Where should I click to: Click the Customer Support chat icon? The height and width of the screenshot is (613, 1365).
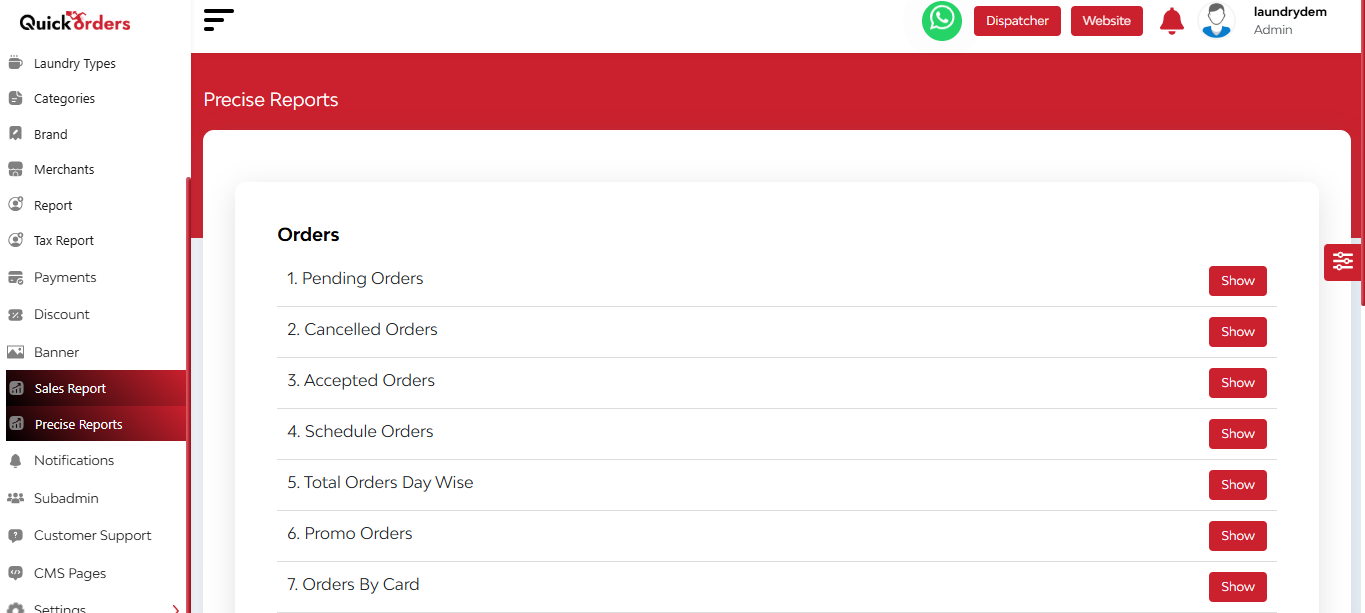pyautogui.click(x=15, y=535)
